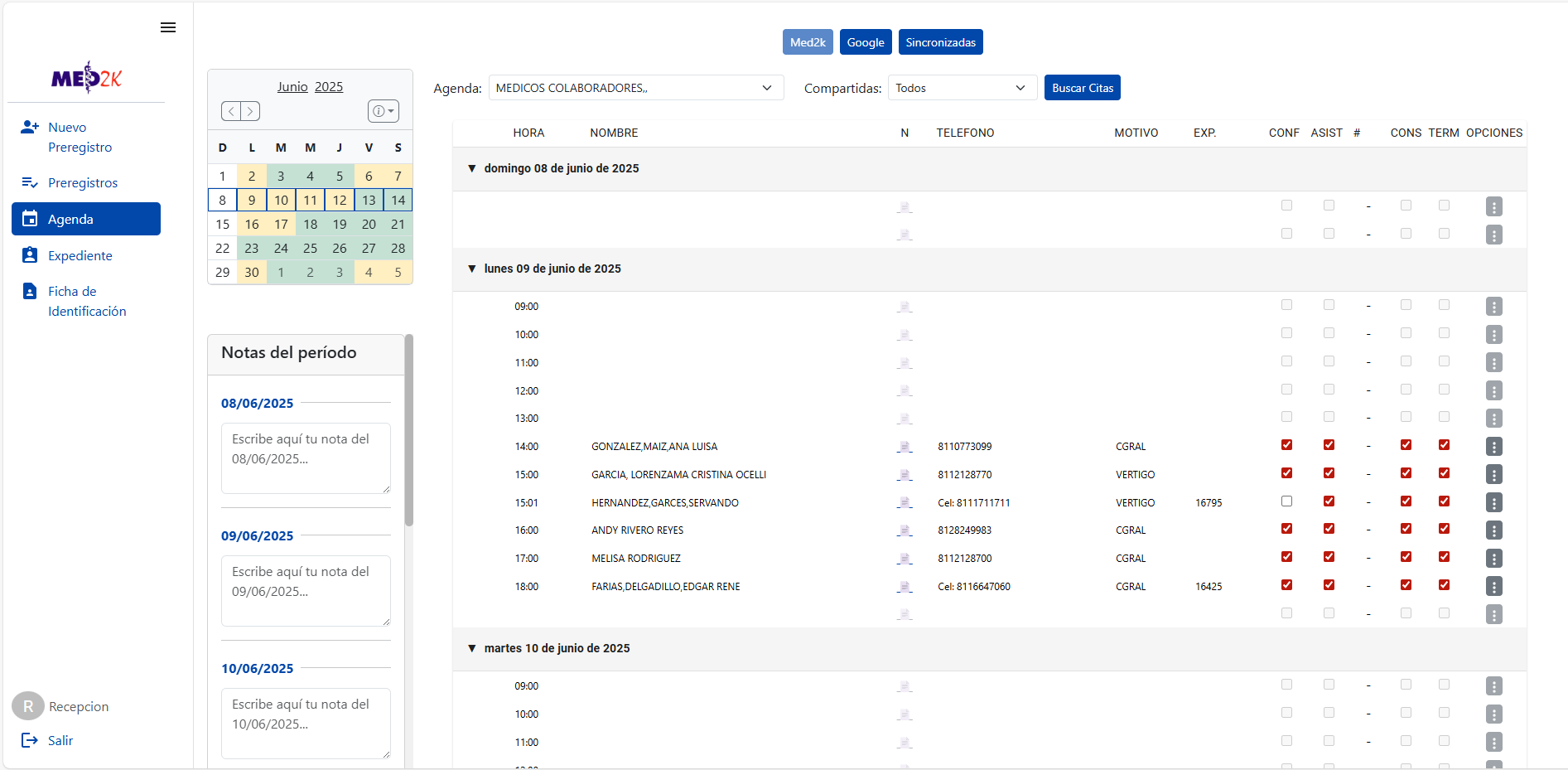Open note icon for HERNANDEZ GARCES SERVANDO
The height and width of the screenshot is (770, 1568).
click(905, 503)
